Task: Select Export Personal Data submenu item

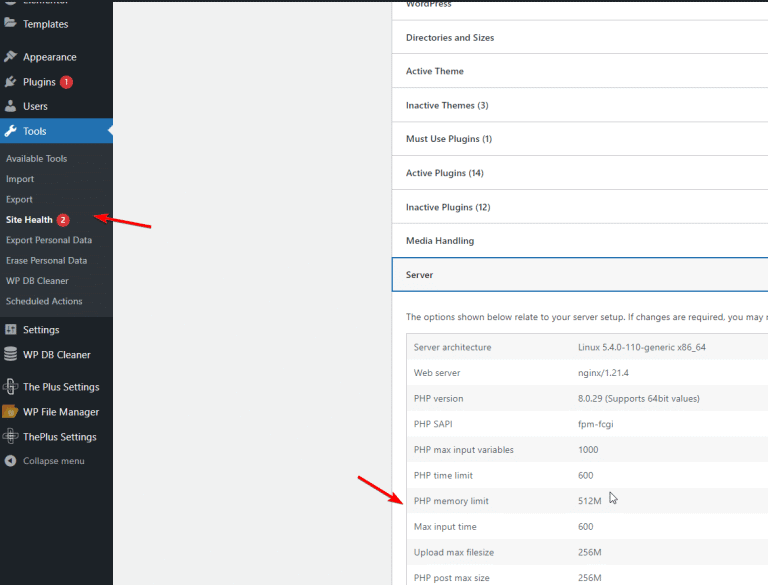Action: point(48,240)
